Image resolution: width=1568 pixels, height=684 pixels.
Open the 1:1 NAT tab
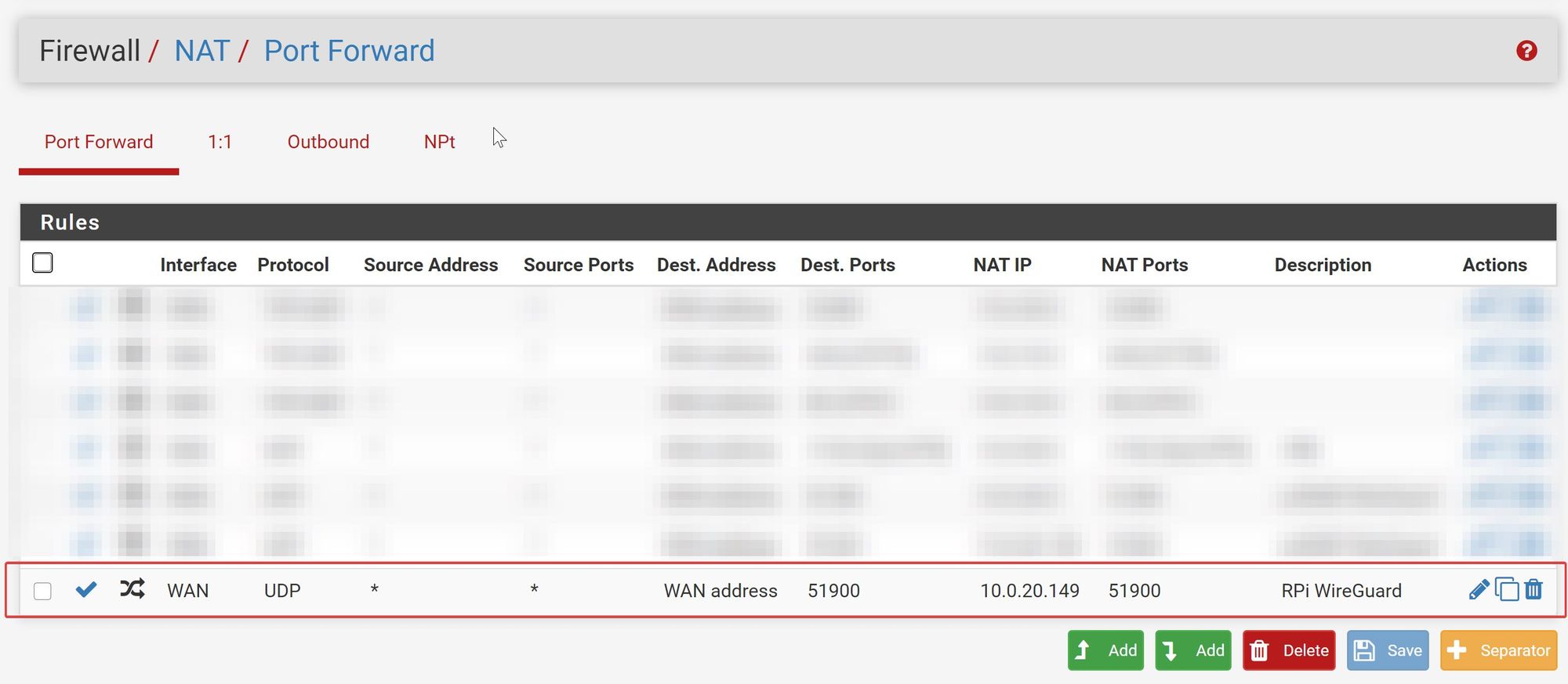[220, 142]
